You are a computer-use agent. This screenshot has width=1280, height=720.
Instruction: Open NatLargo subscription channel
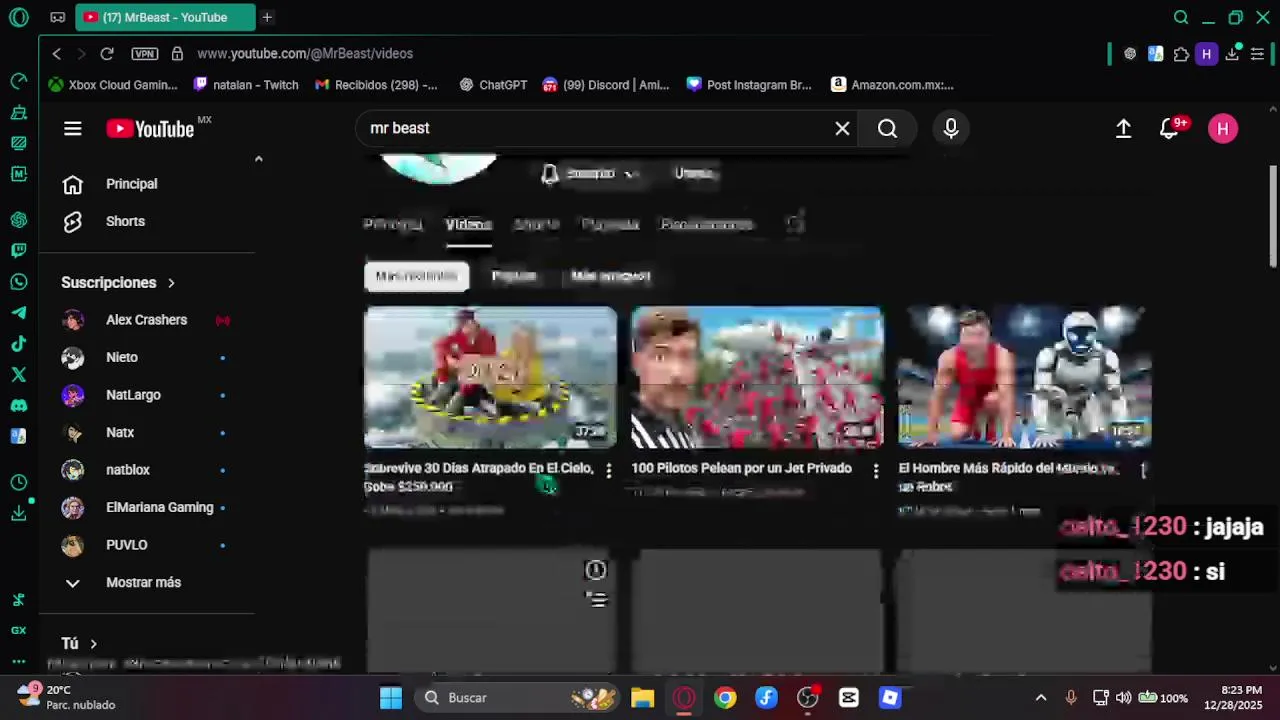point(133,395)
